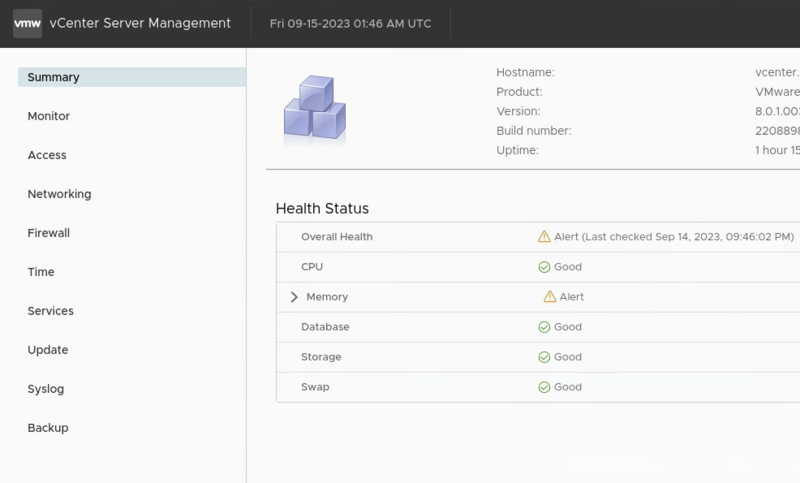Click the vCenter Server Management title
The width and height of the screenshot is (800, 483).
(x=140, y=23)
